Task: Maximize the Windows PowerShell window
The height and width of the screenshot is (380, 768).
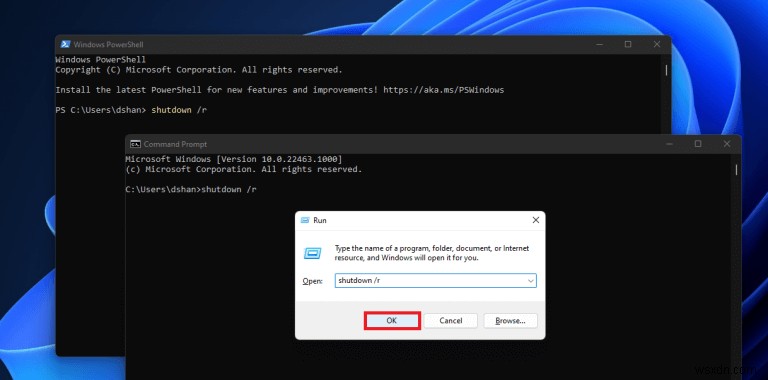Action: (x=628, y=45)
